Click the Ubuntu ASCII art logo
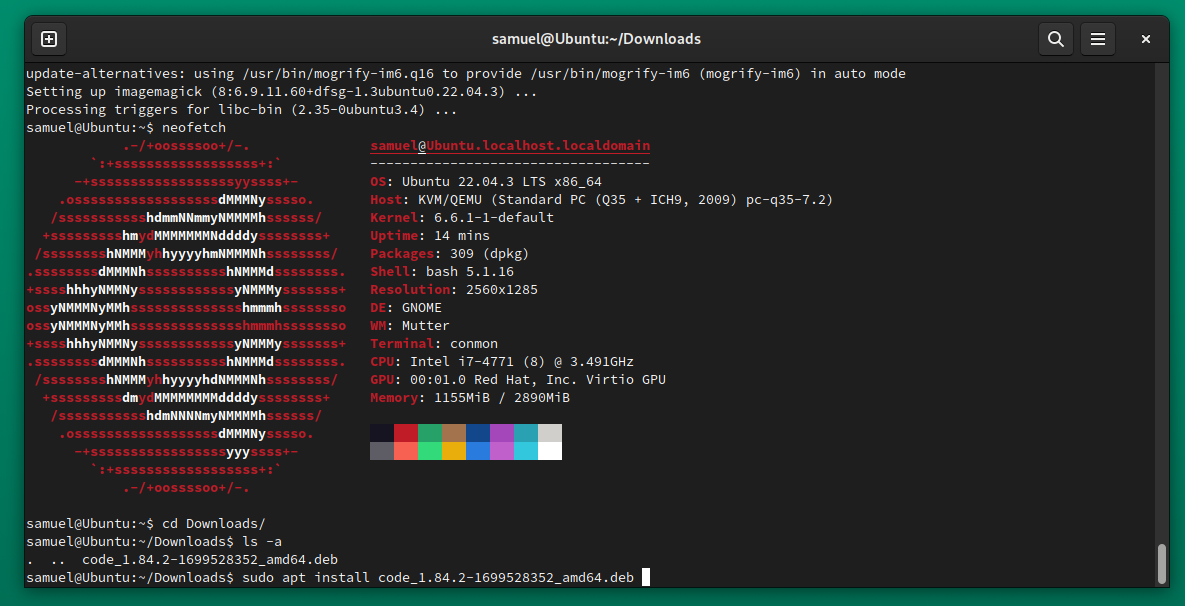Screen dimensions: 1185x606 point(186,317)
